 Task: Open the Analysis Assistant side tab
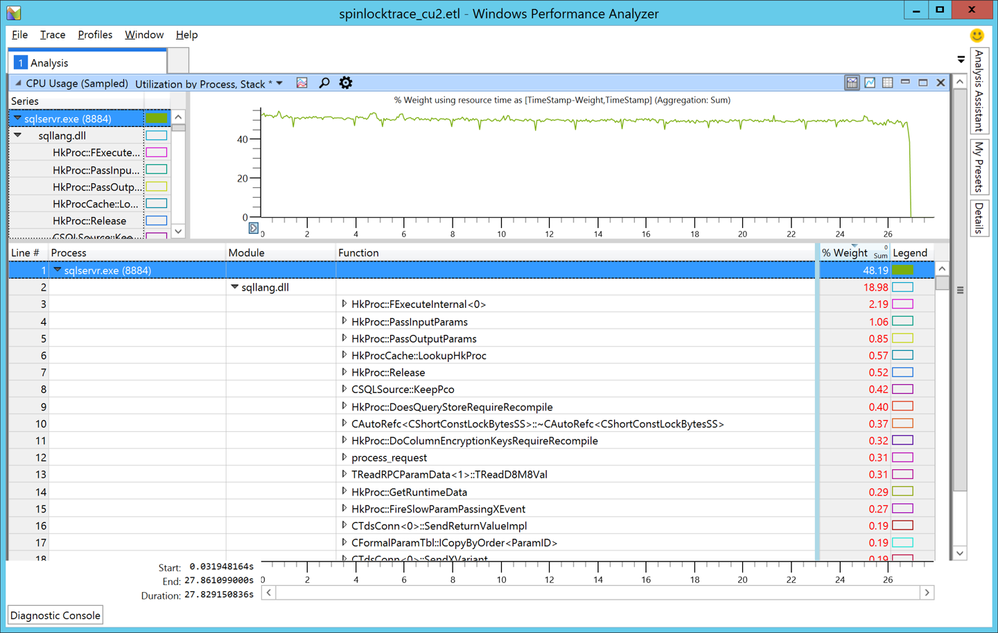pyautogui.click(x=978, y=90)
